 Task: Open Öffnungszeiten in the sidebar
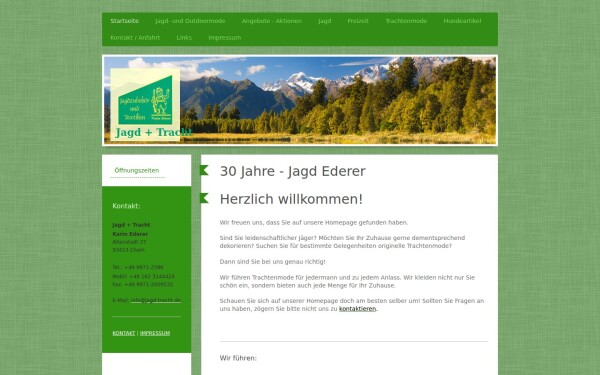pos(137,171)
